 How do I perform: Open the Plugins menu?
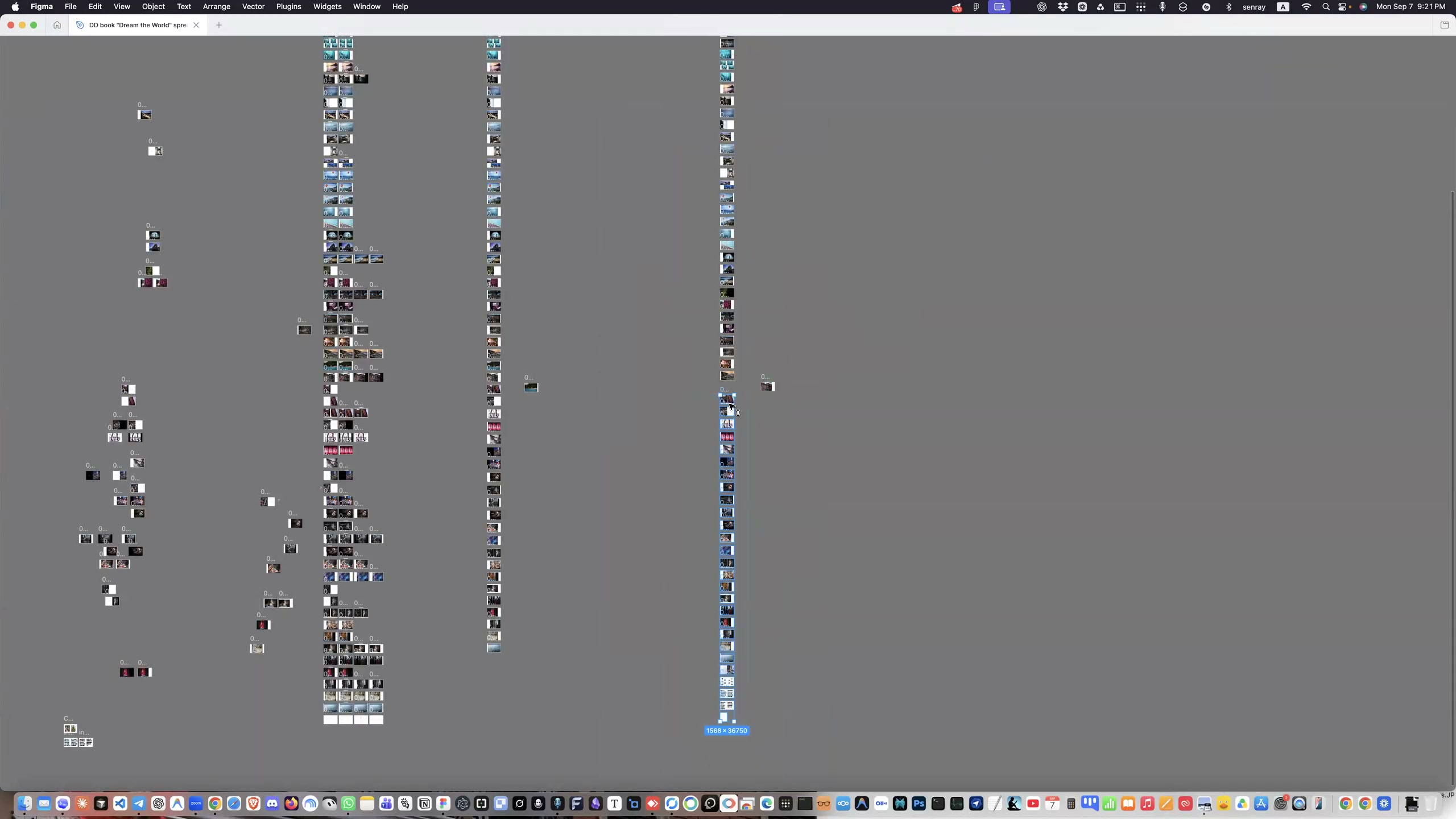[x=288, y=7]
